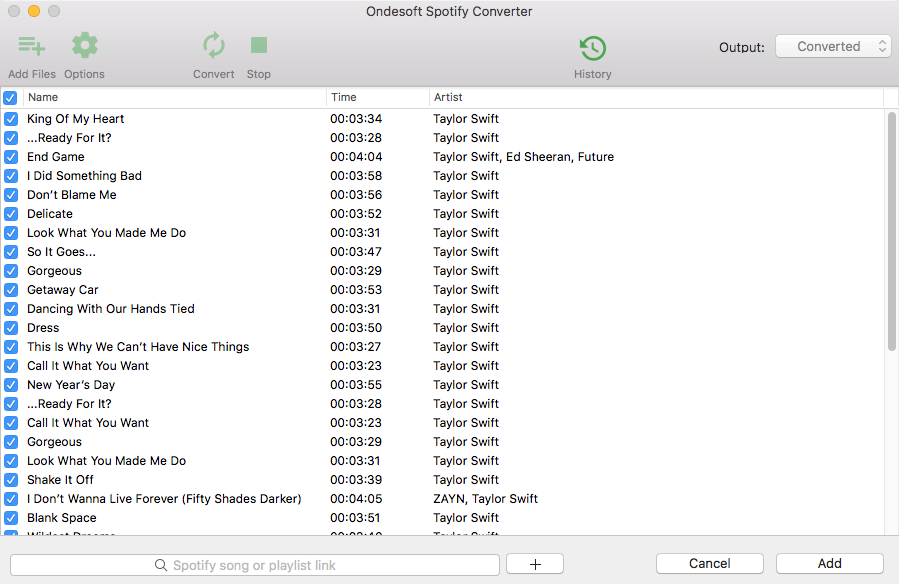Click the Spotify song or playlist link field
The image size is (899, 584).
point(255,565)
